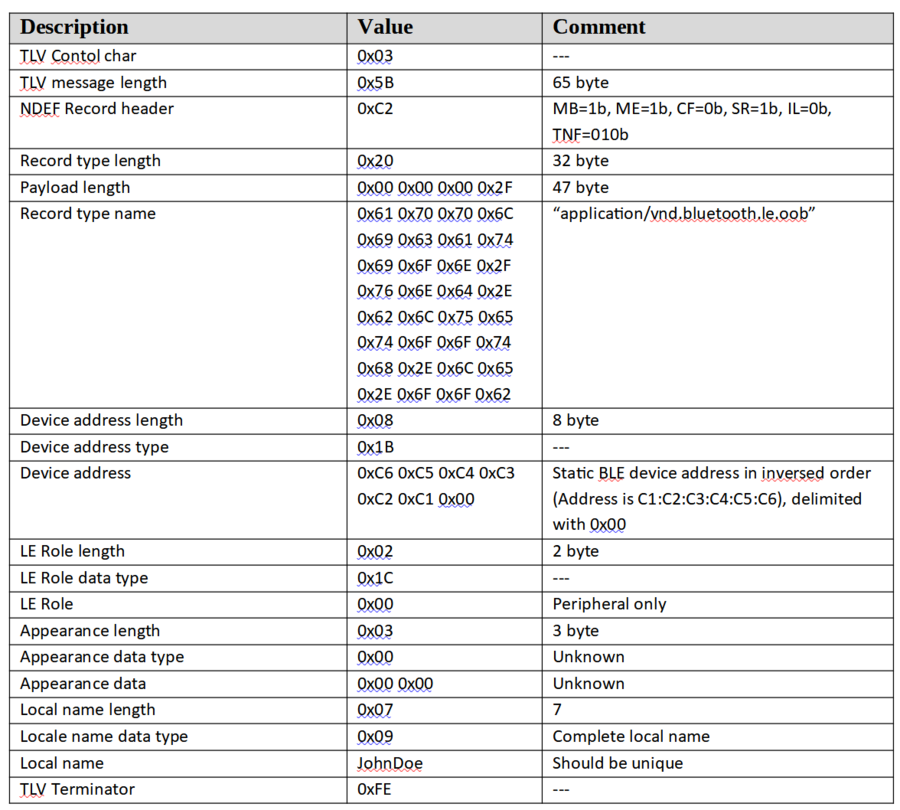Click the Complete local name comment
This screenshot has width=900, height=810.
(x=631, y=736)
